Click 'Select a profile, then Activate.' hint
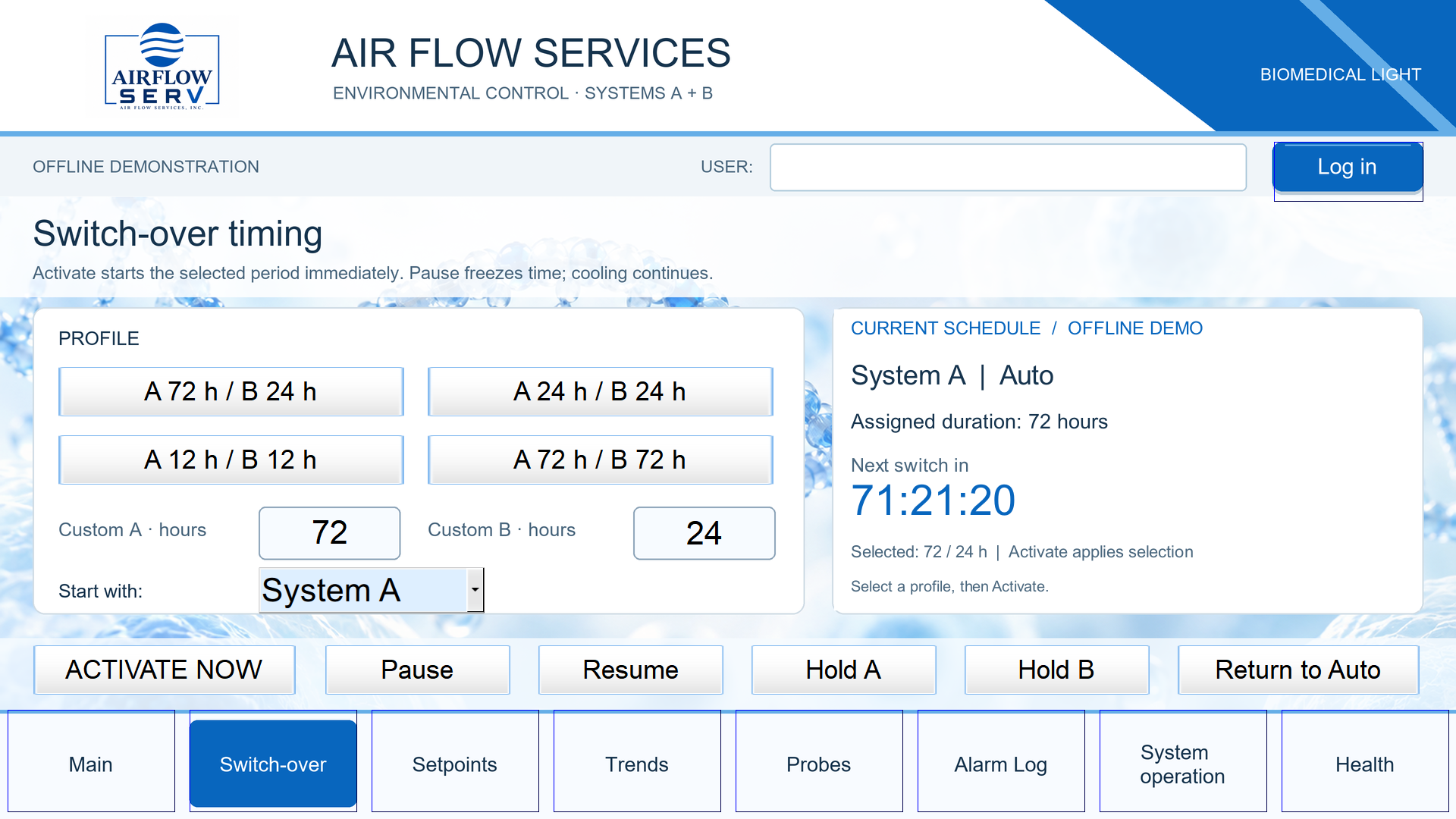Image resolution: width=1456 pixels, height=819 pixels. tap(949, 586)
